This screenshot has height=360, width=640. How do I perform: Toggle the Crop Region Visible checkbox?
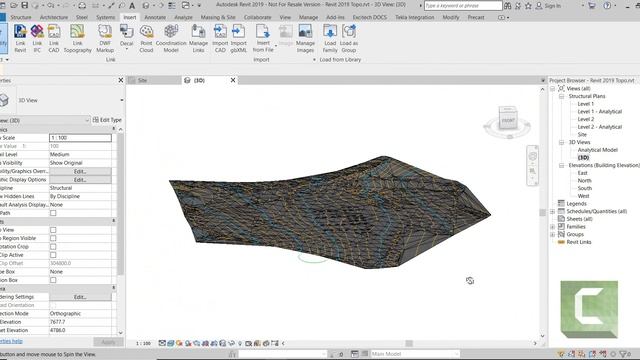point(53,238)
